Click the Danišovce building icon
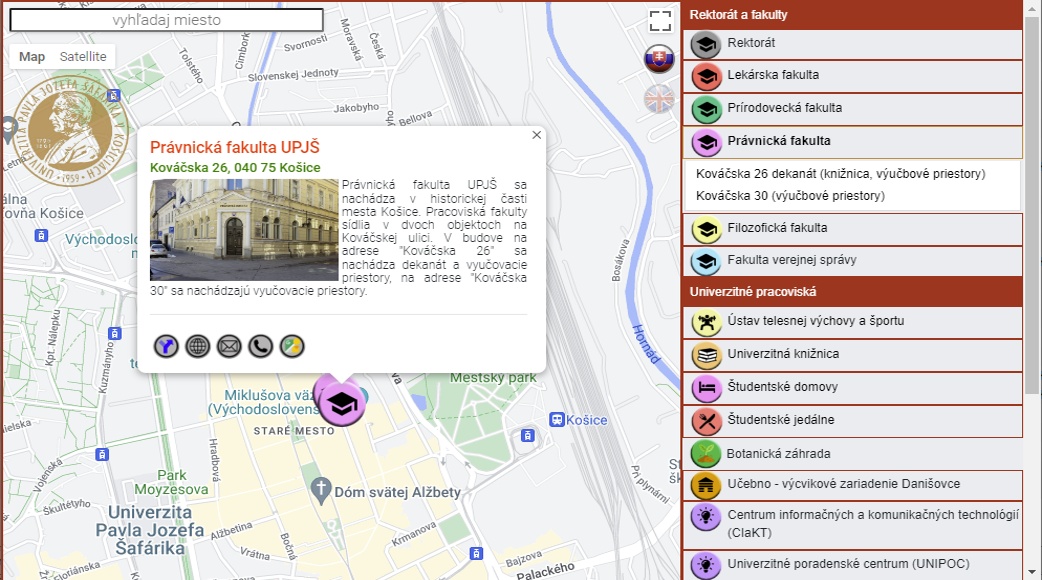This screenshot has width=1042, height=580. tap(706, 486)
